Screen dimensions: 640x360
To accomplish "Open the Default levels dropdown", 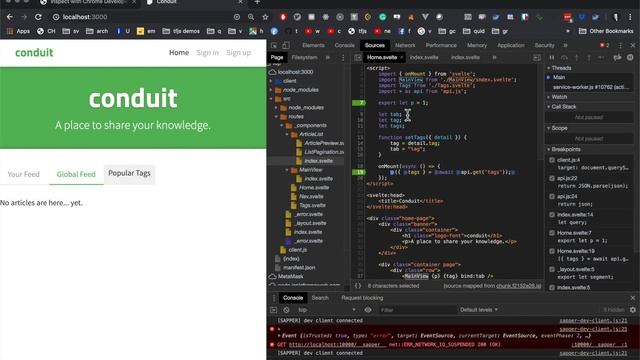I will click(x=479, y=310).
